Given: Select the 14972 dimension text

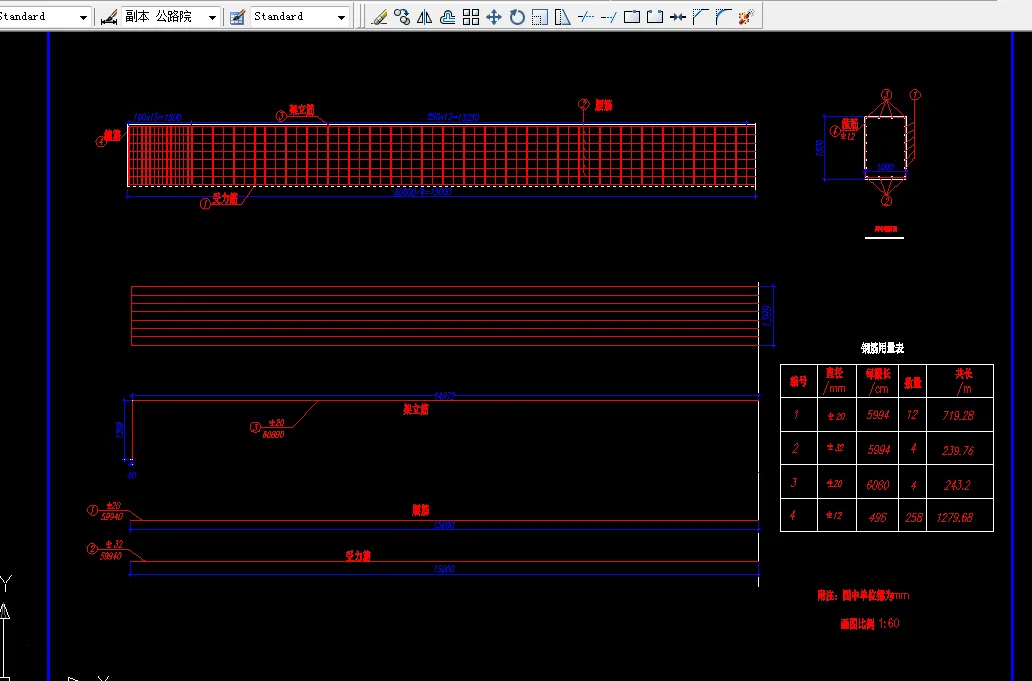Looking at the screenshot, I should click(445, 396).
